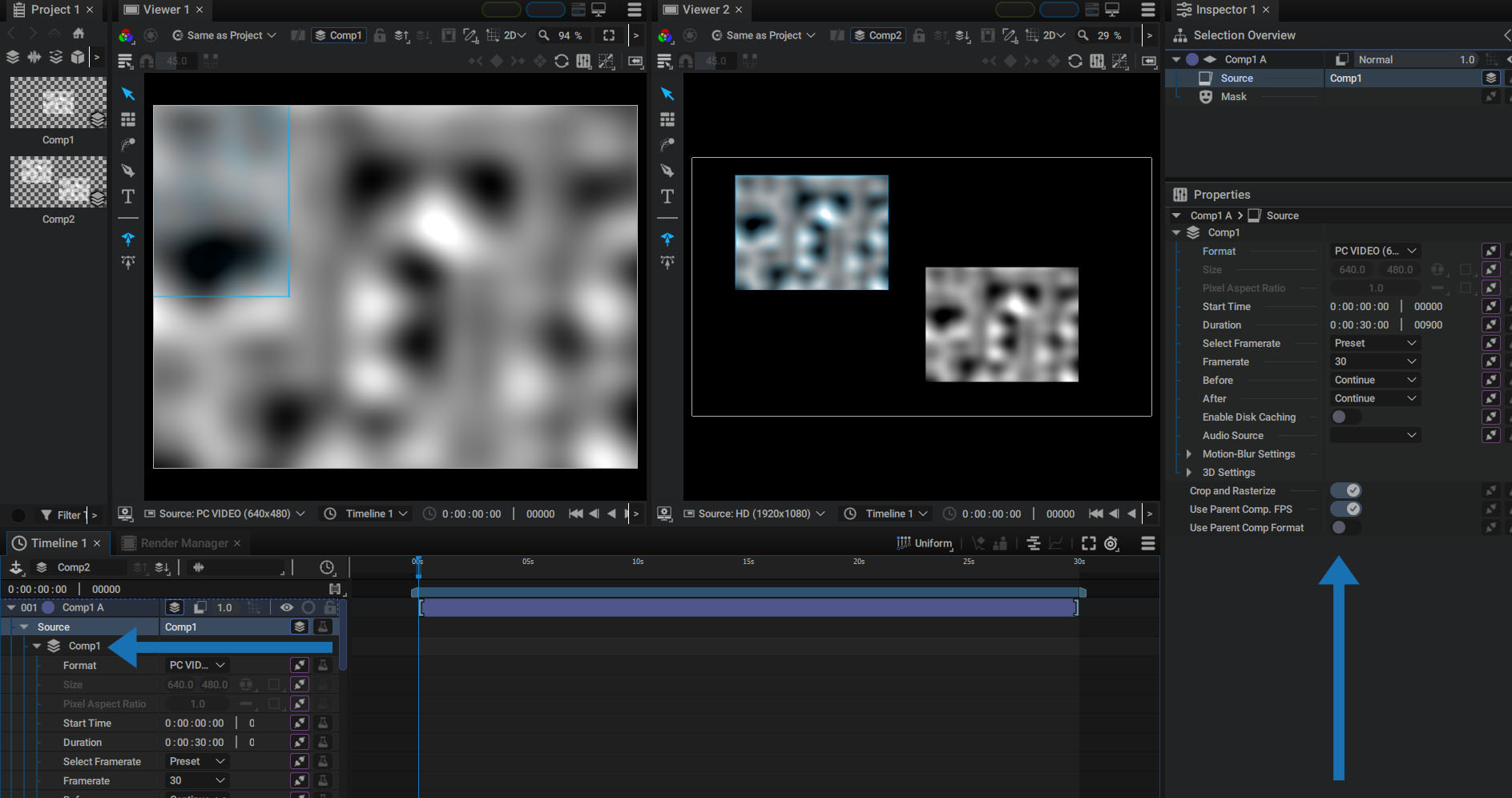Select the arrow tool in Viewer 1
1512x798 pixels.
point(128,94)
